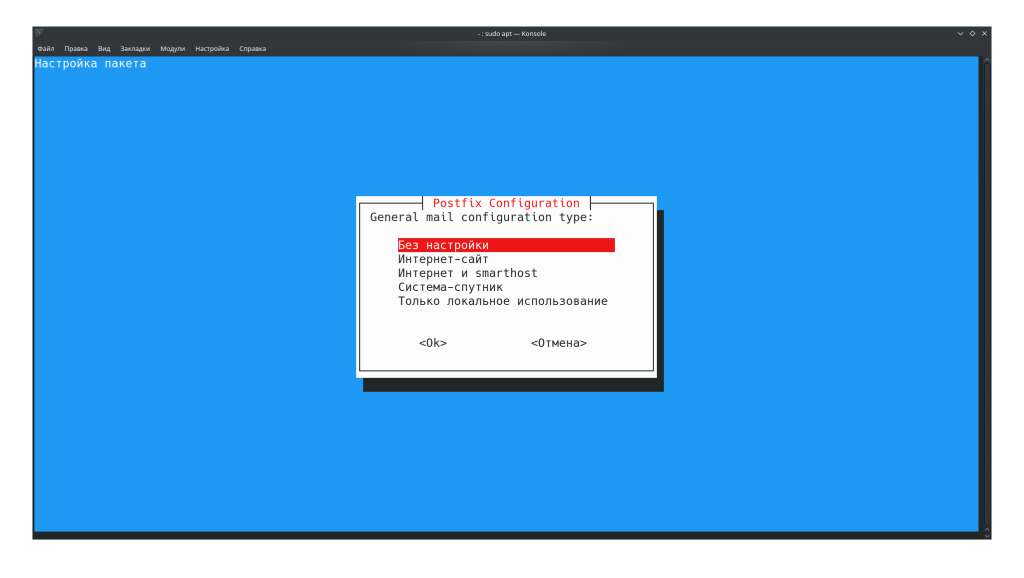Screen dimensions: 1024x578
Task: Select the 'Без настройки' option
Action: click(x=506, y=245)
